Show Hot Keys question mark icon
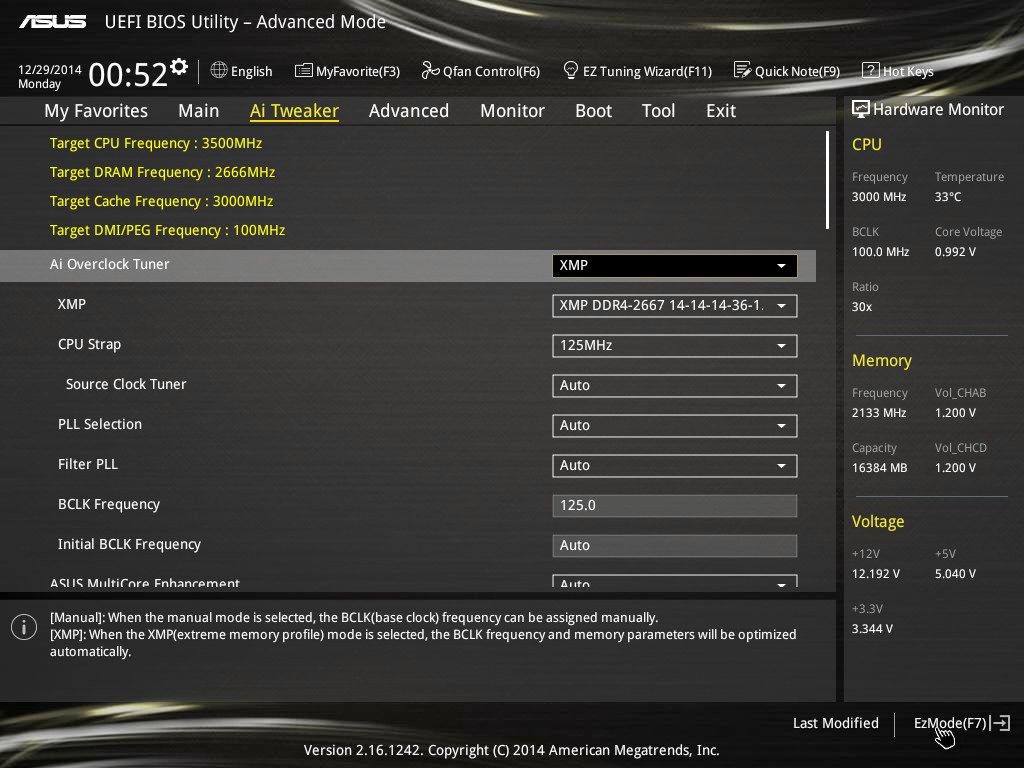This screenshot has width=1024, height=768. pyautogui.click(x=870, y=71)
